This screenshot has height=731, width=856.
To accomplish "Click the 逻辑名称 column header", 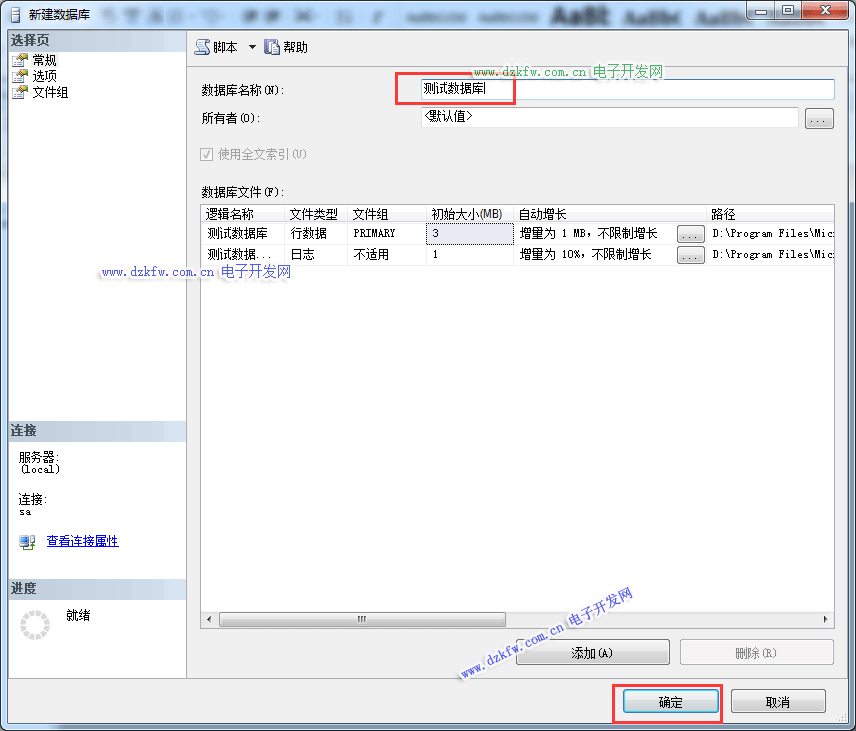I will pyautogui.click(x=242, y=214).
